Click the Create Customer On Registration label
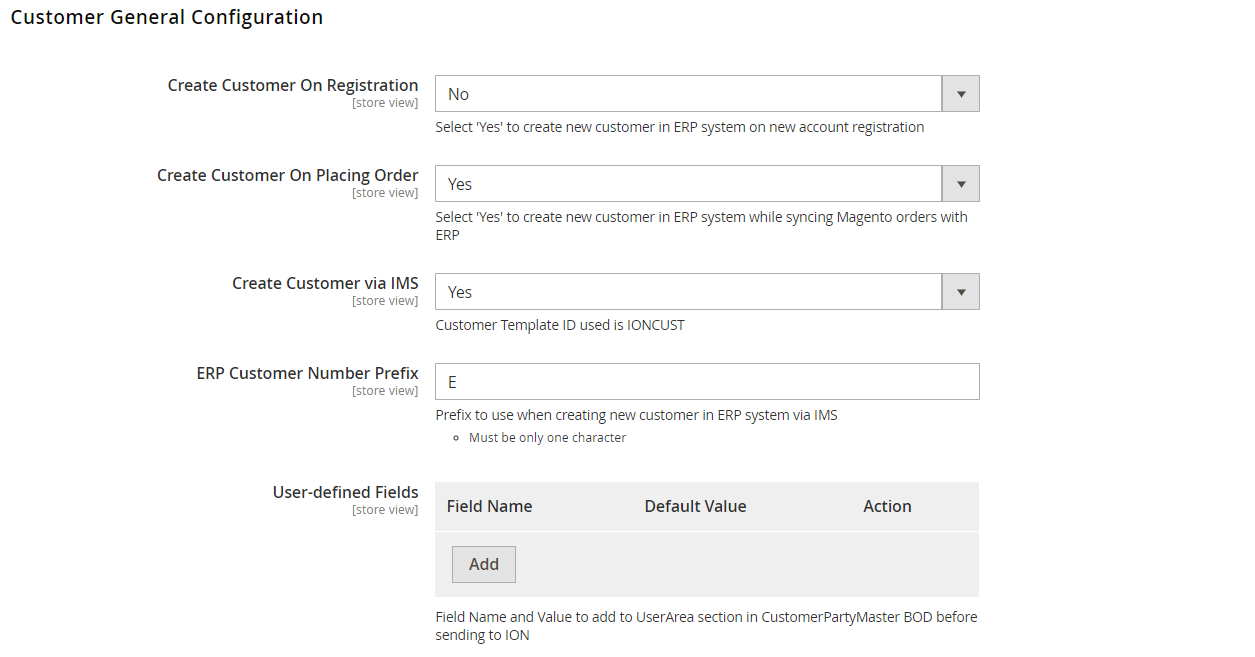The height and width of the screenshot is (657, 1255). point(292,86)
